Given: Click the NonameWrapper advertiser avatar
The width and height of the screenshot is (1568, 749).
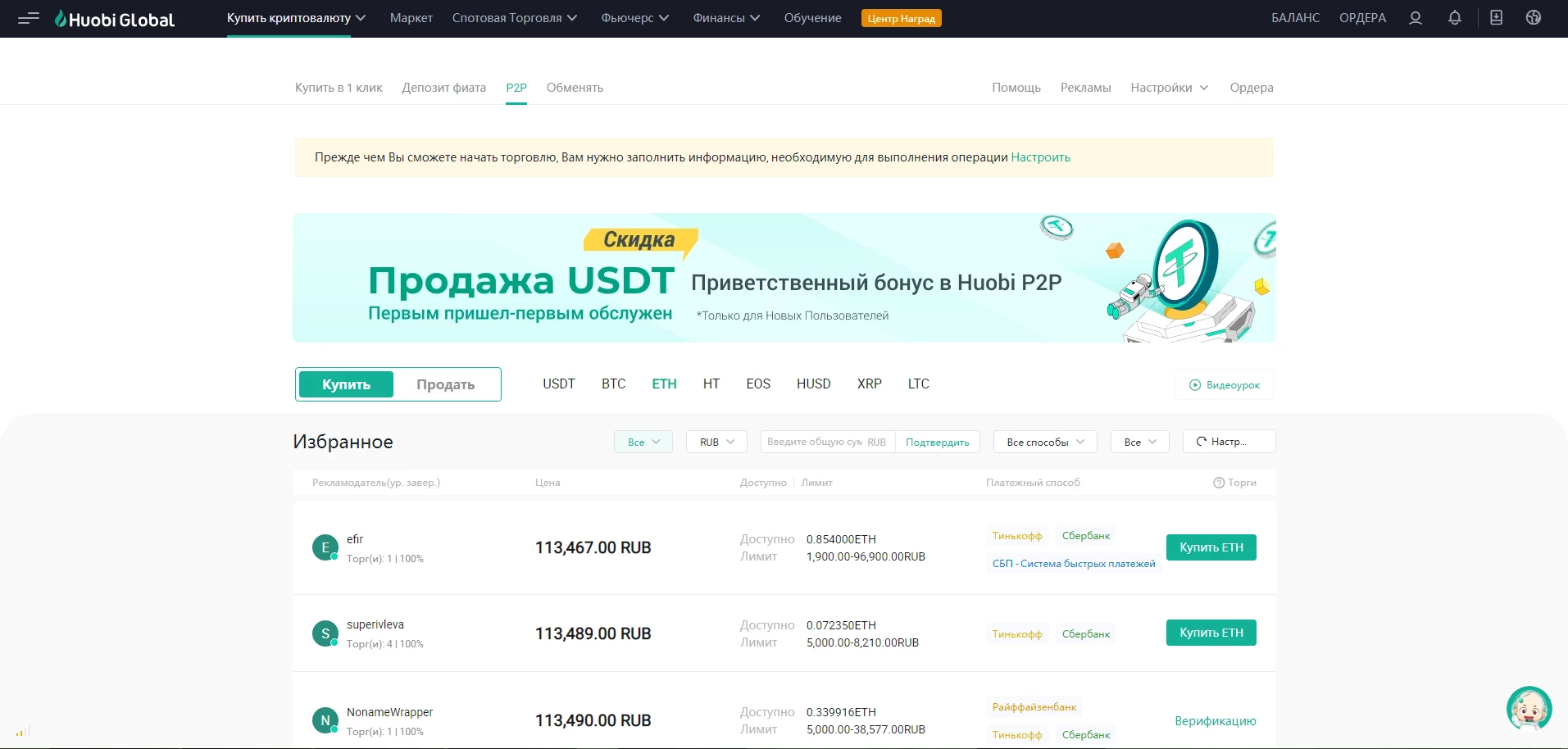Looking at the screenshot, I should 325,720.
